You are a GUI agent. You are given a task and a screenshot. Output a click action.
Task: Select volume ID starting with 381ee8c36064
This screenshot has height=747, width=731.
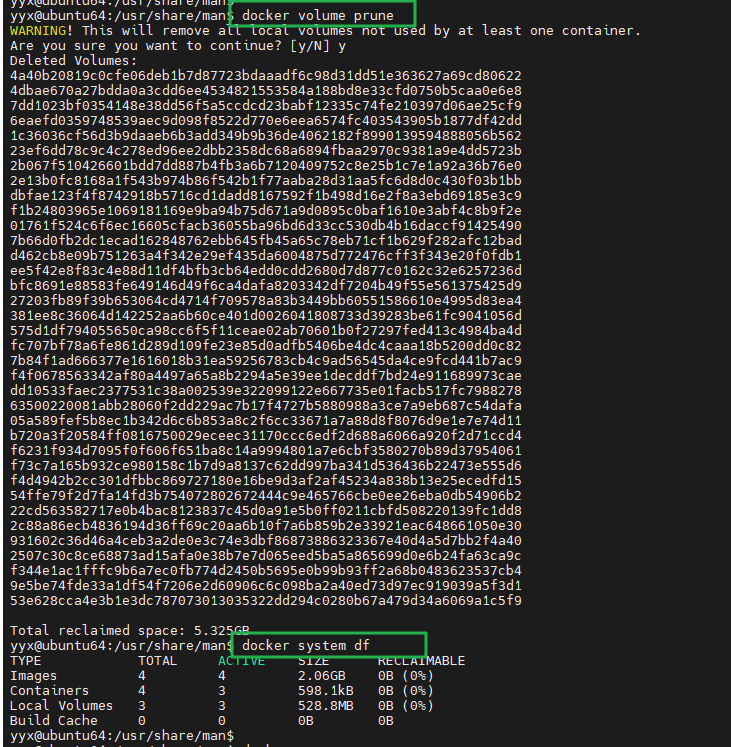click(x=266, y=316)
